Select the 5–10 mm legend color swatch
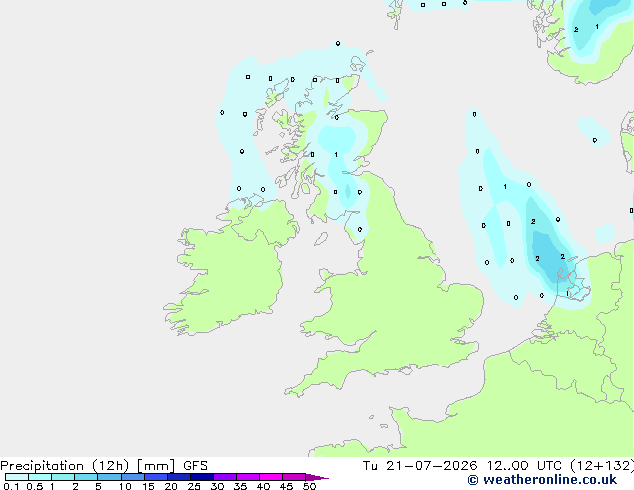 tap(110, 477)
